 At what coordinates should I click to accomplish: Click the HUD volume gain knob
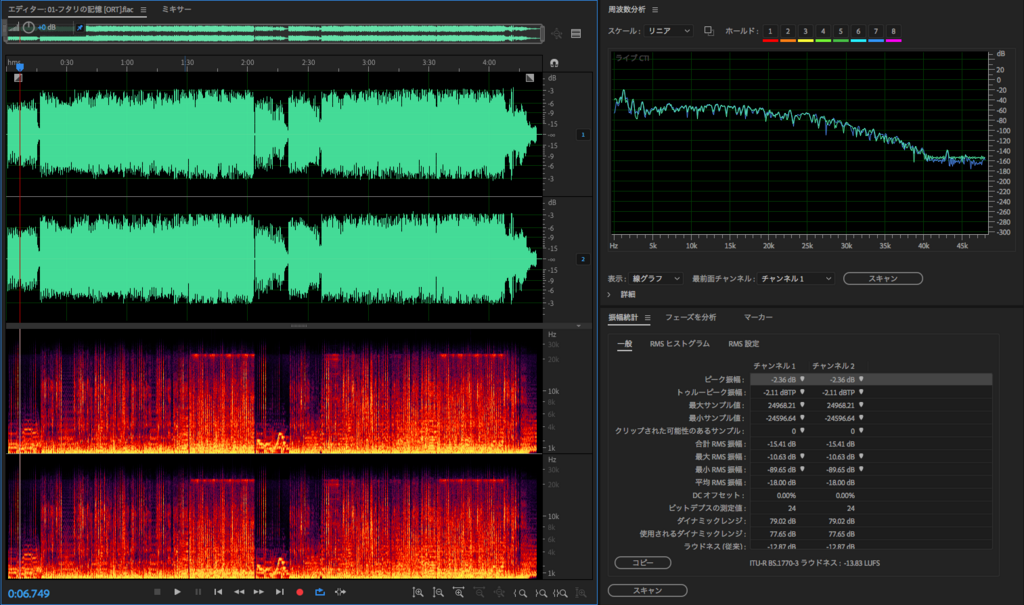tap(29, 27)
